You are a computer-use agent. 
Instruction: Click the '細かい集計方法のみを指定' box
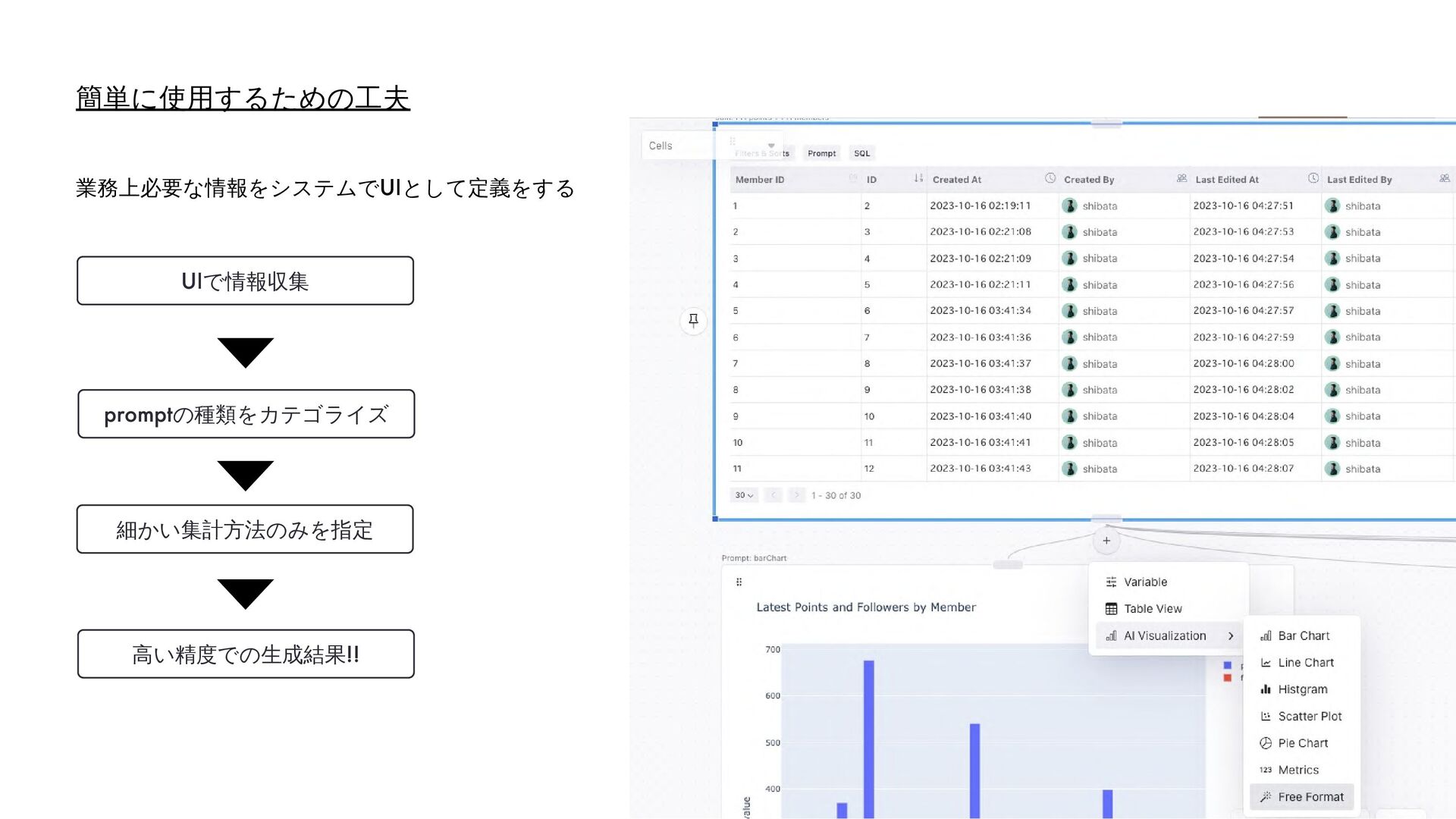245,529
